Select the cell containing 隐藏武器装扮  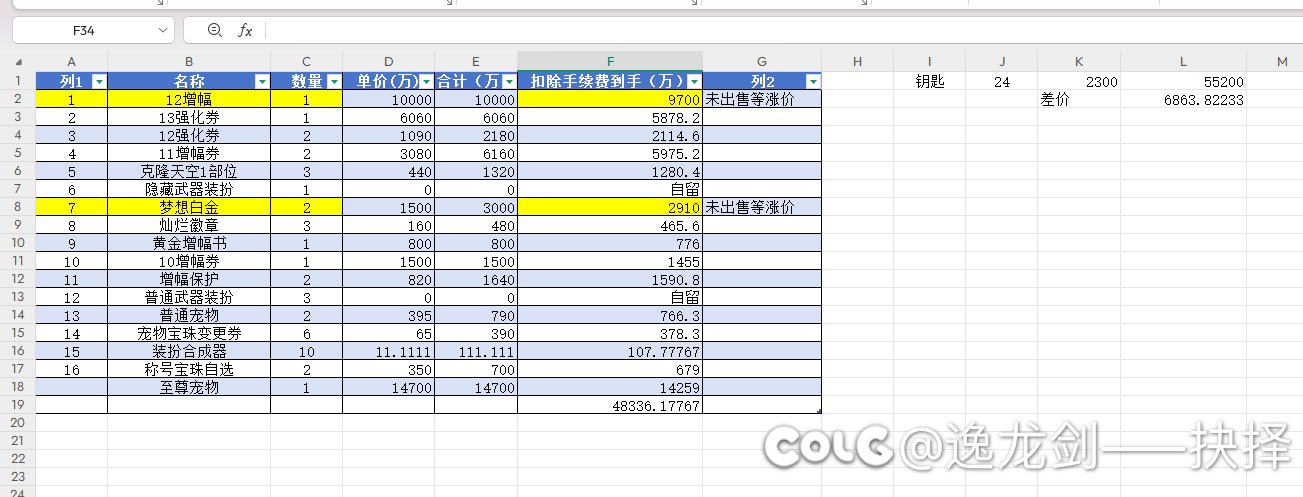[x=189, y=189]
